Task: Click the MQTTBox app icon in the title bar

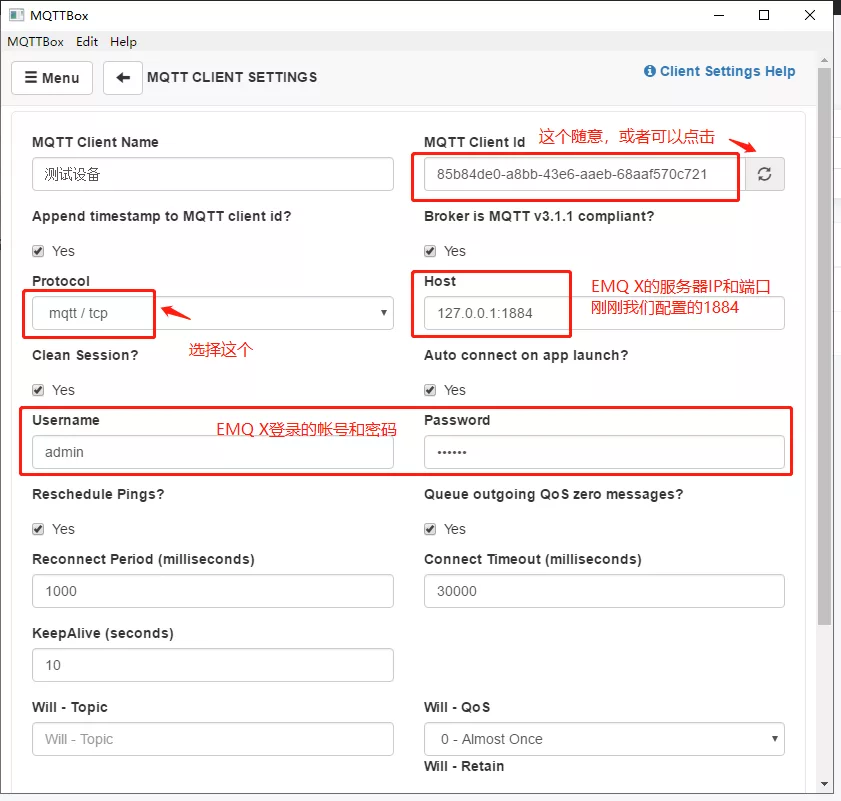Action: point(17,15)
